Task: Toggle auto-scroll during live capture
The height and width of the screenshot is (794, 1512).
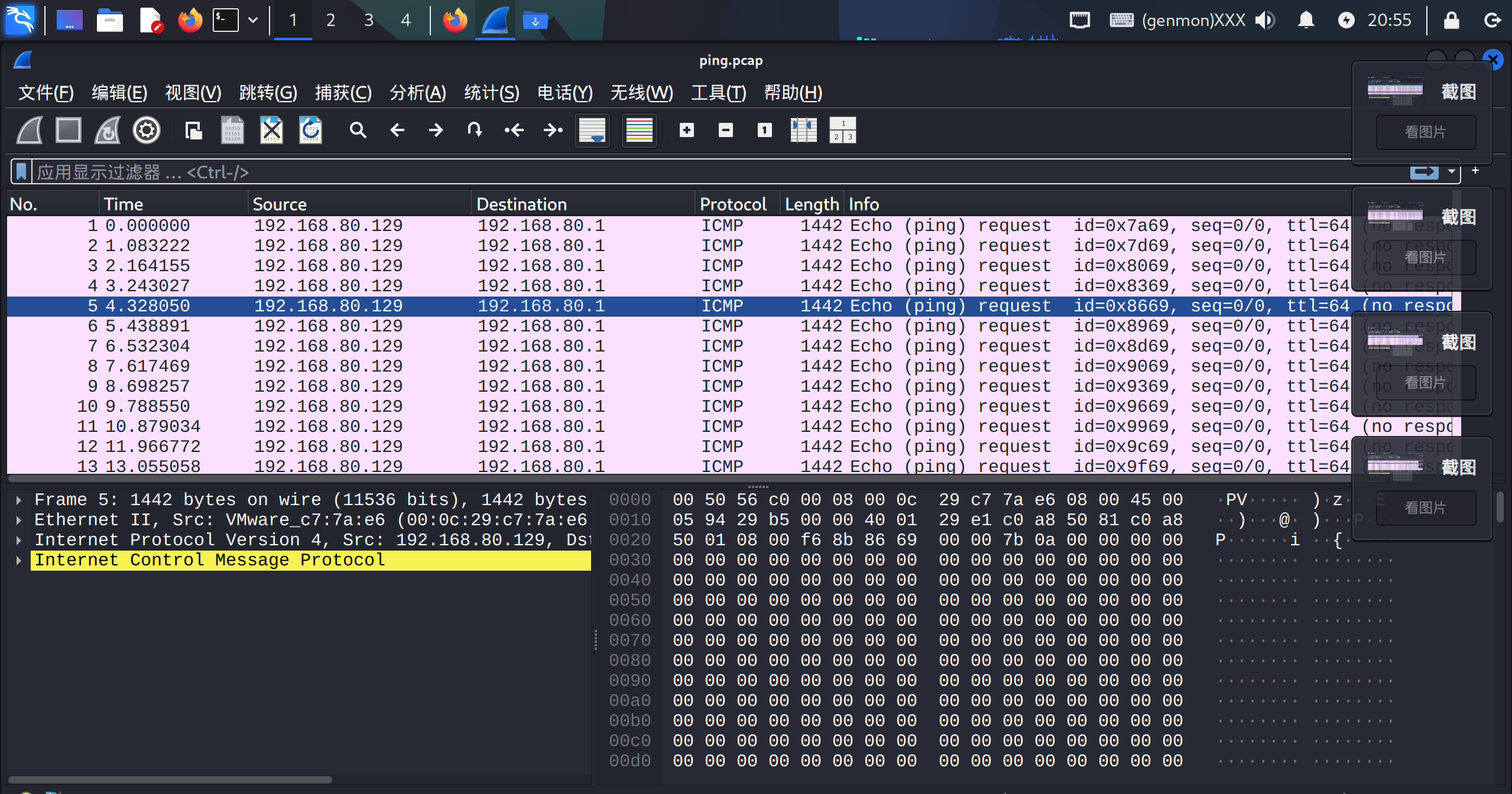Action: click(x=592, y=130)
